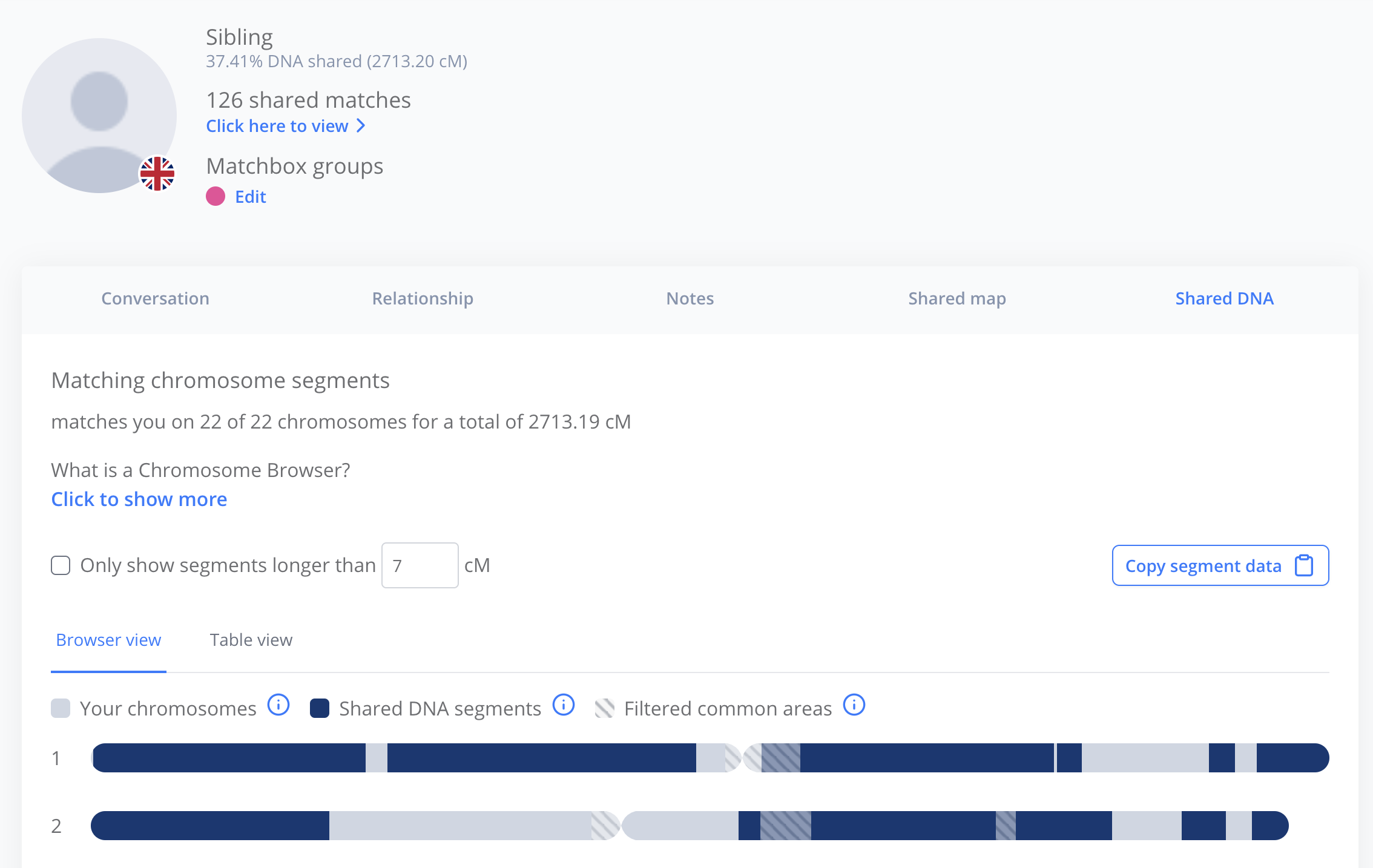Click chevron arrow beside Click here to view
Image resolution: width=1373 pixels, height=868 pixels.
[x=361, y=126]
